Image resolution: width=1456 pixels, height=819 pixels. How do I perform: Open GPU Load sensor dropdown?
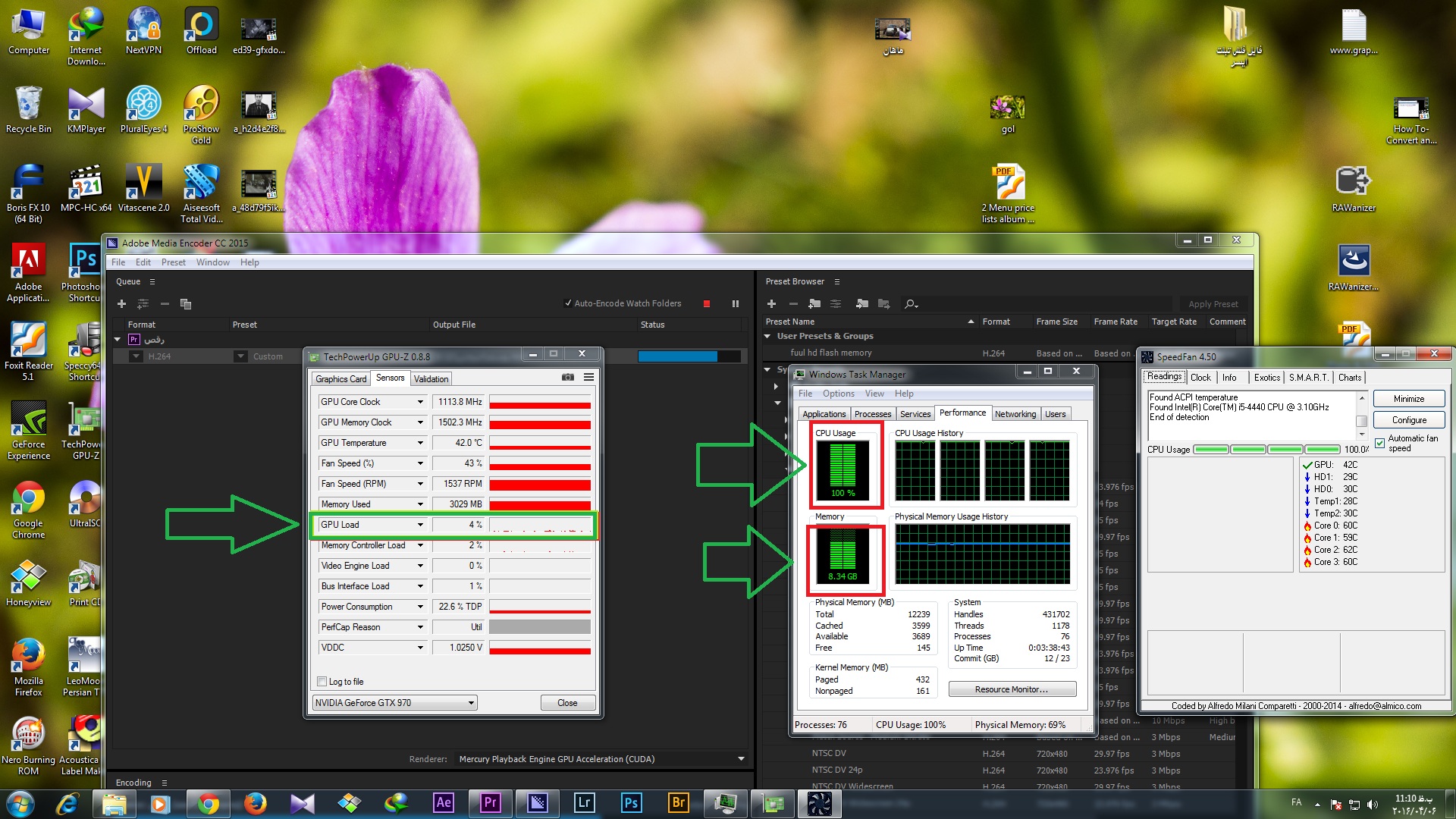pyautogui.click(x=420, y=525)
